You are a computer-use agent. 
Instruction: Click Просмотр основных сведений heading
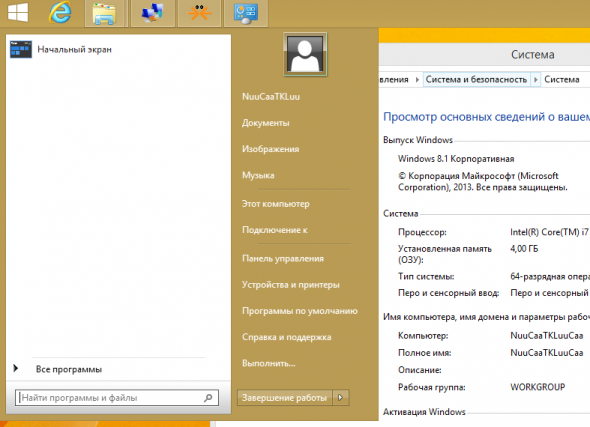pyautogui.click(x=486, y=117)
